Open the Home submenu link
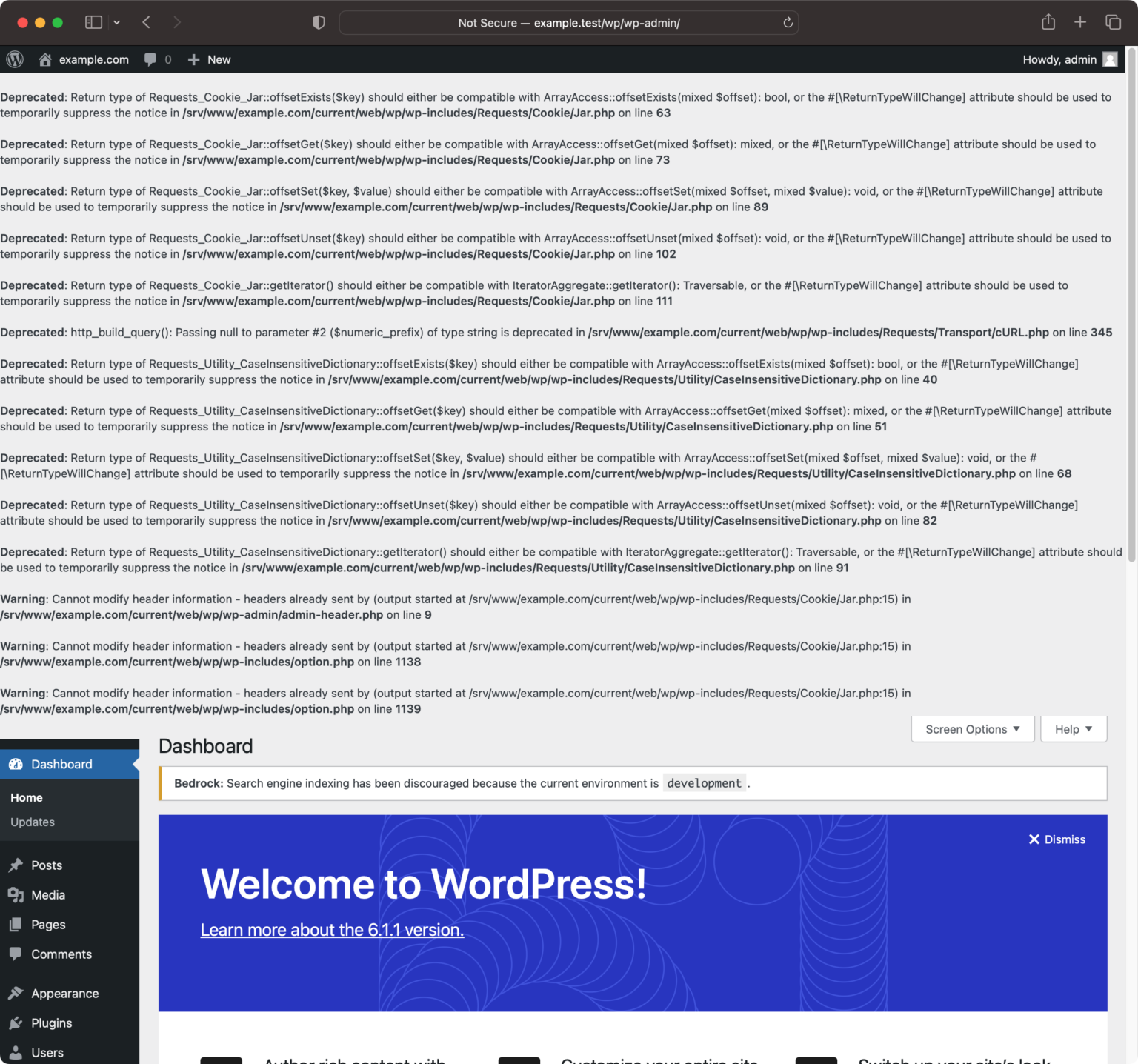 click(27, 797)
